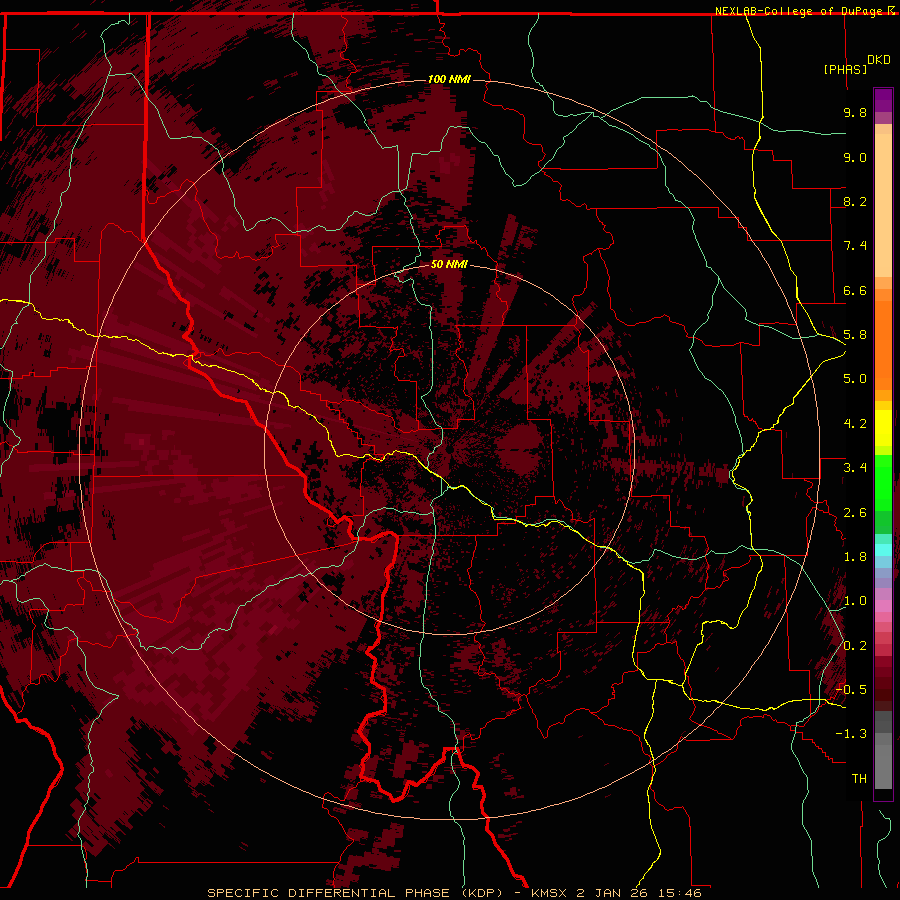Click the -0.5 scale value
Viewport: 900px width, 900px height.
coord(851,690)
